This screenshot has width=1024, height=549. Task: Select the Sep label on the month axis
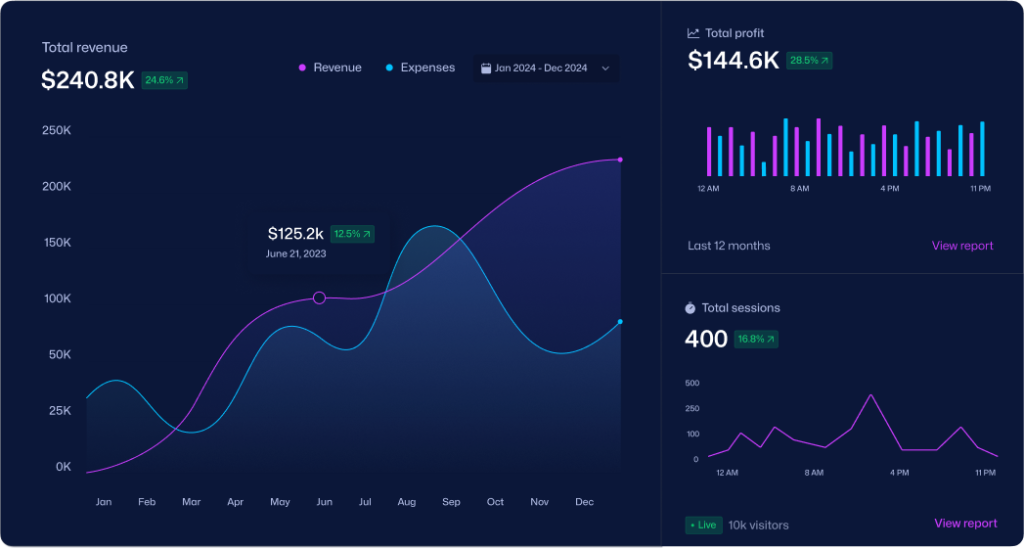click(x=451, y=502)
